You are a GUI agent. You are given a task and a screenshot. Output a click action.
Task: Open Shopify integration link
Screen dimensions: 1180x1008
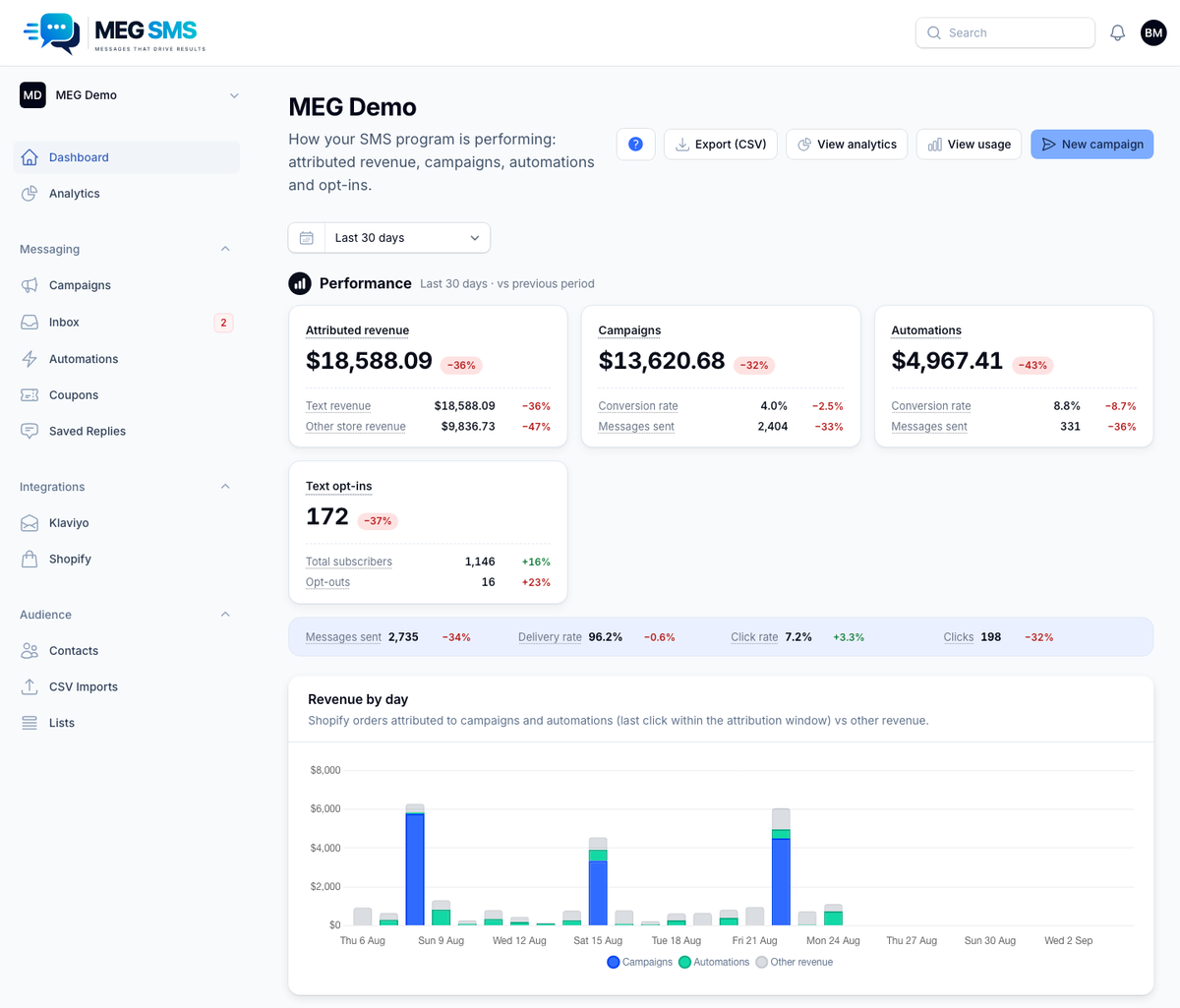click(127, 559)
